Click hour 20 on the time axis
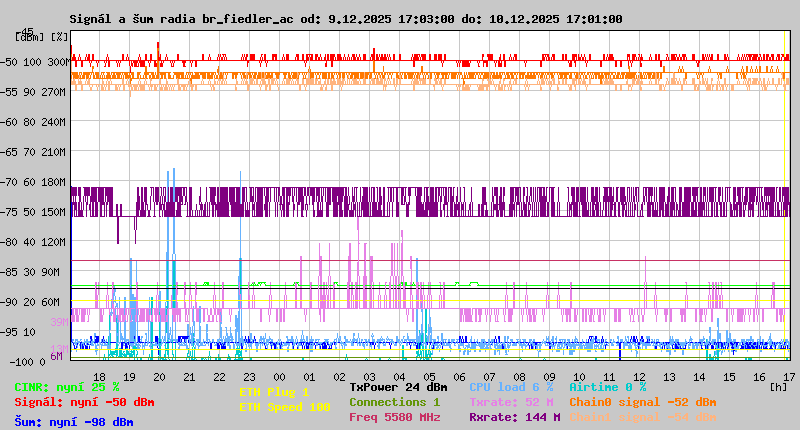Image resolution: width=800 pixels, height=430 pixels. coord(160,376)
